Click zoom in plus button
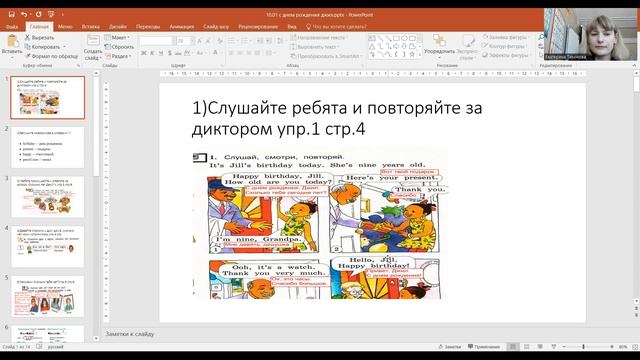This screenshot has width=640, height=360. pyautogui.click(x=612, y=347)
